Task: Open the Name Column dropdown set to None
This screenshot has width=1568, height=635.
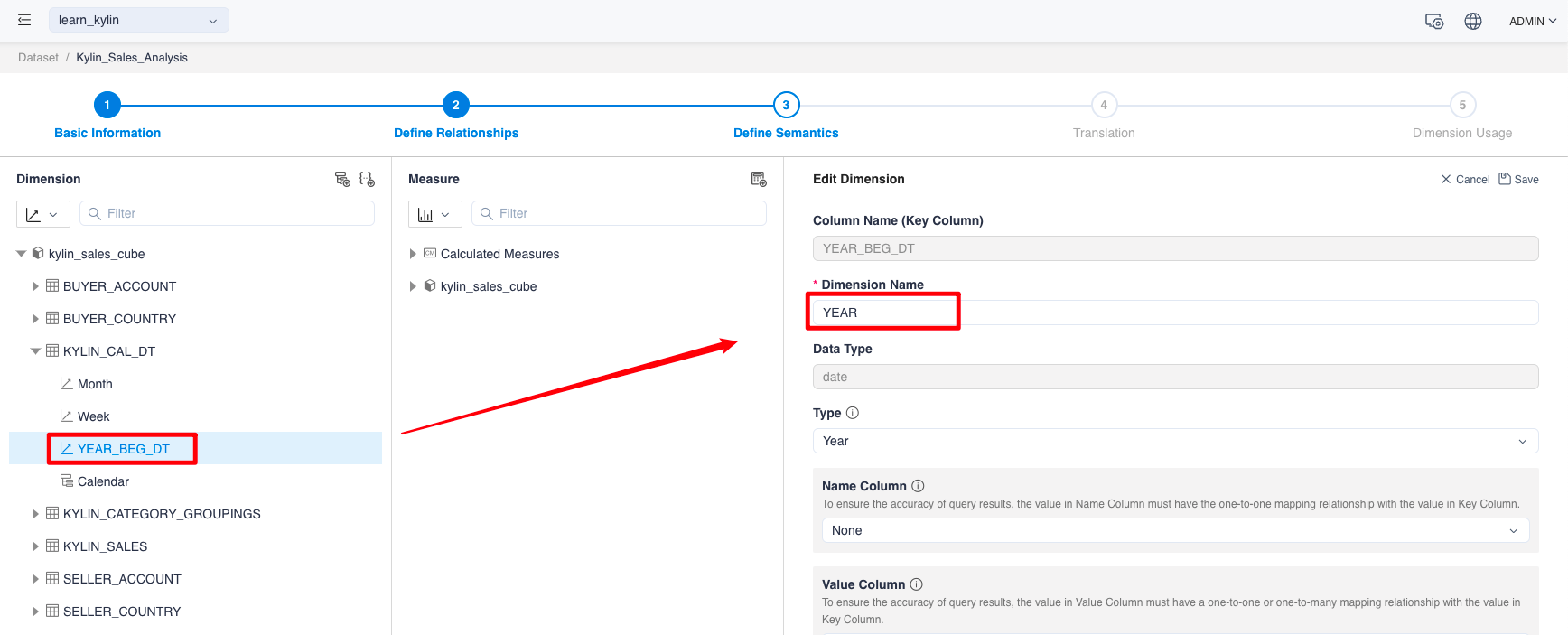Action: pyautogui.click(x=1174, y=530)
